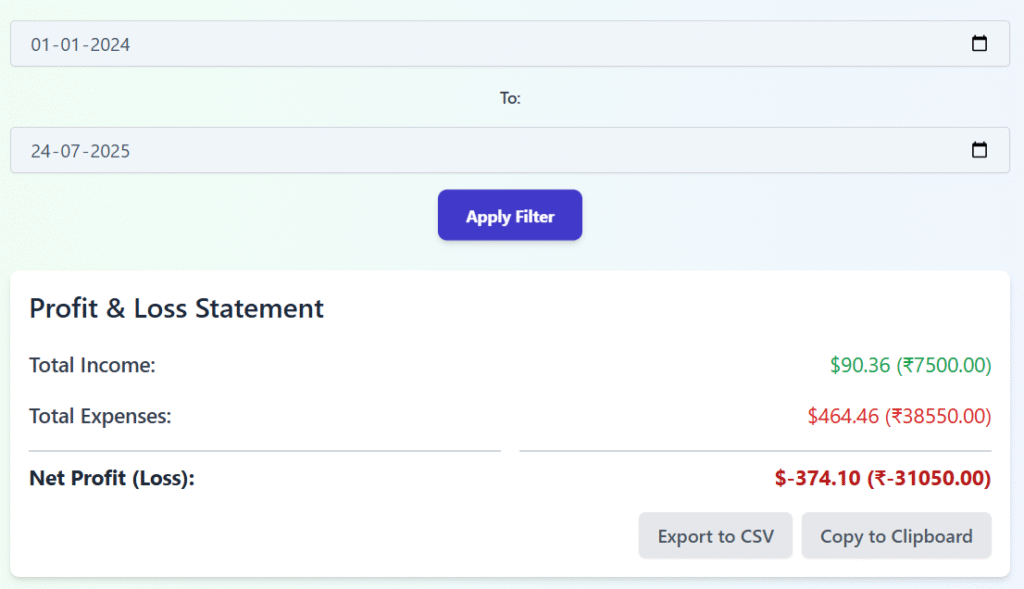Click the Net Profit (Loss) label
Viewport: 1024px width, 589px height.
tap(111, 478)
